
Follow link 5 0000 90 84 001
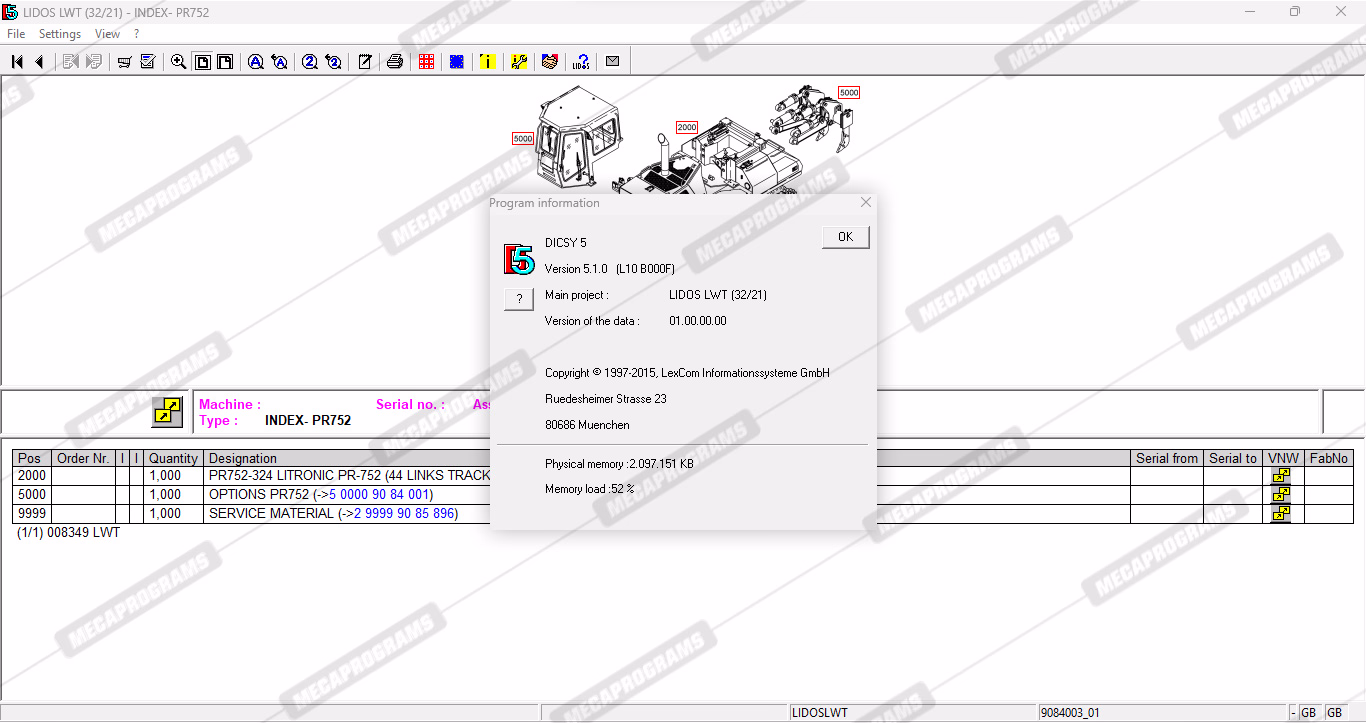click(379, 495)
